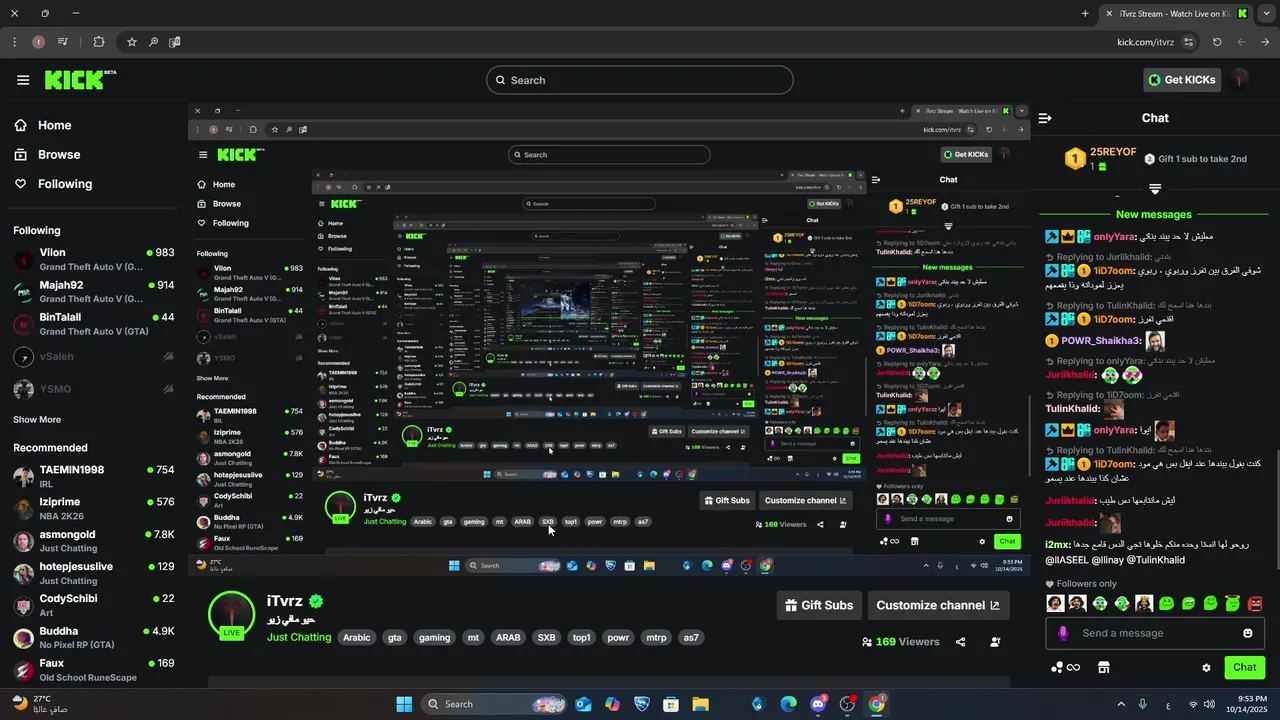Select the iTvrz Stream browser tab

[x=1175, y=13]
